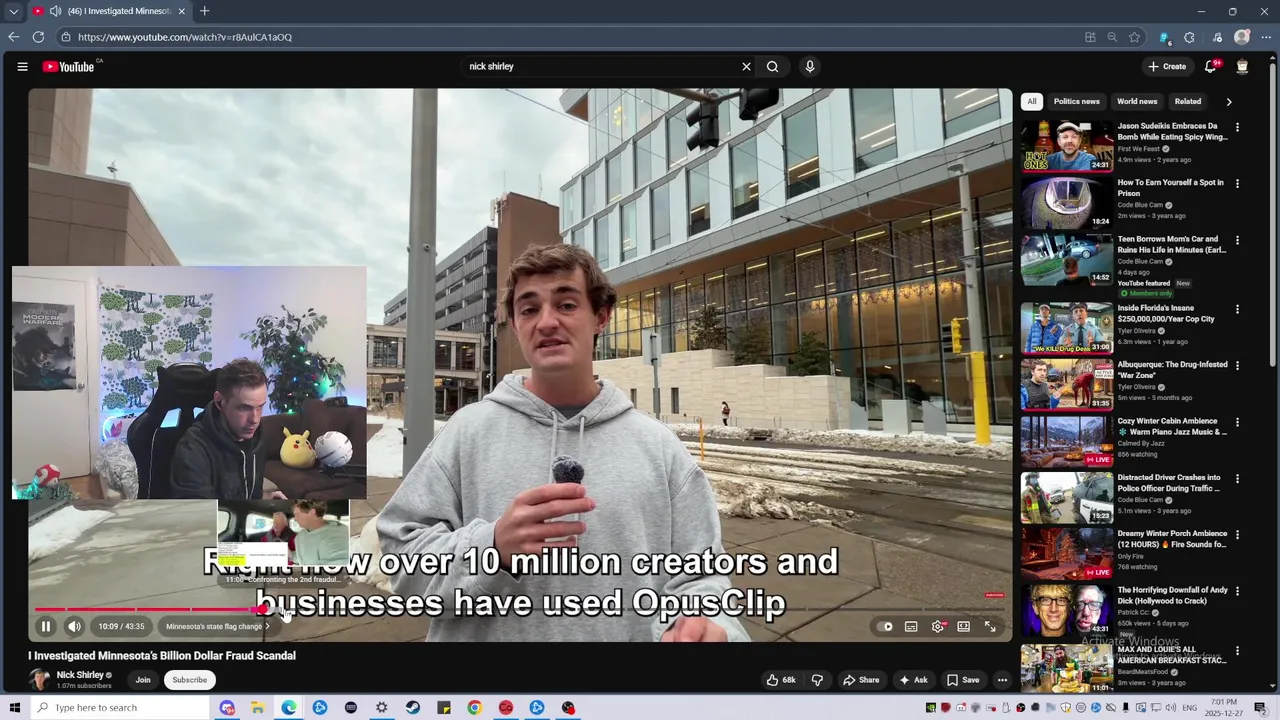1280x720 pixels.
Task: Open a new browser tab
Action: coord(204,11)
